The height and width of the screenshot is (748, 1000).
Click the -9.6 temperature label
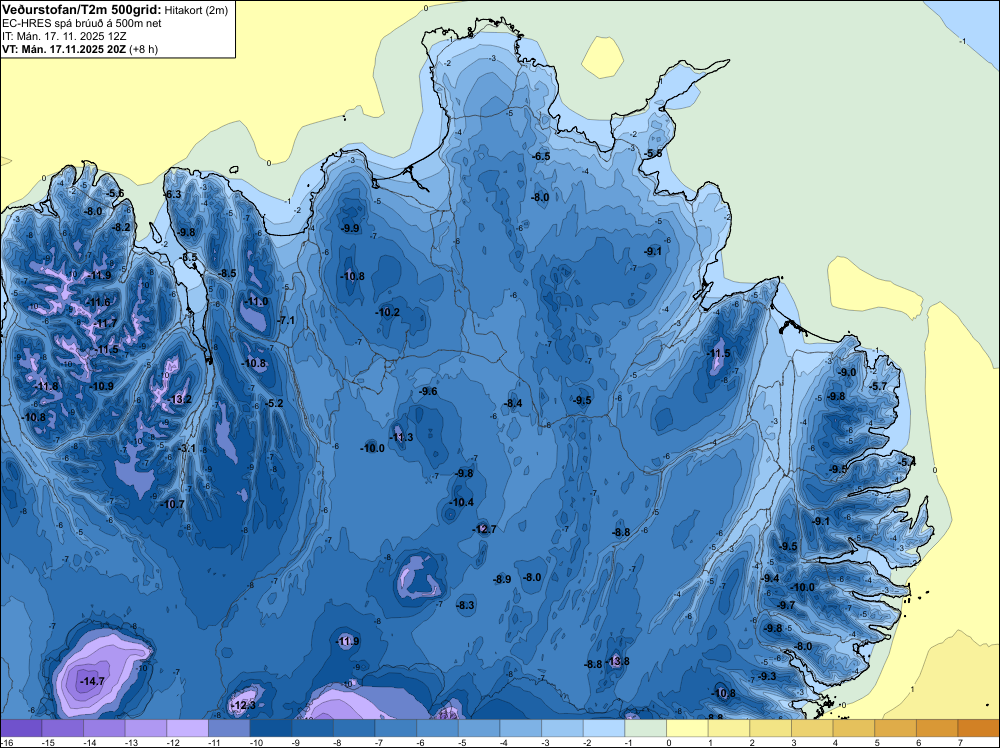429,392
